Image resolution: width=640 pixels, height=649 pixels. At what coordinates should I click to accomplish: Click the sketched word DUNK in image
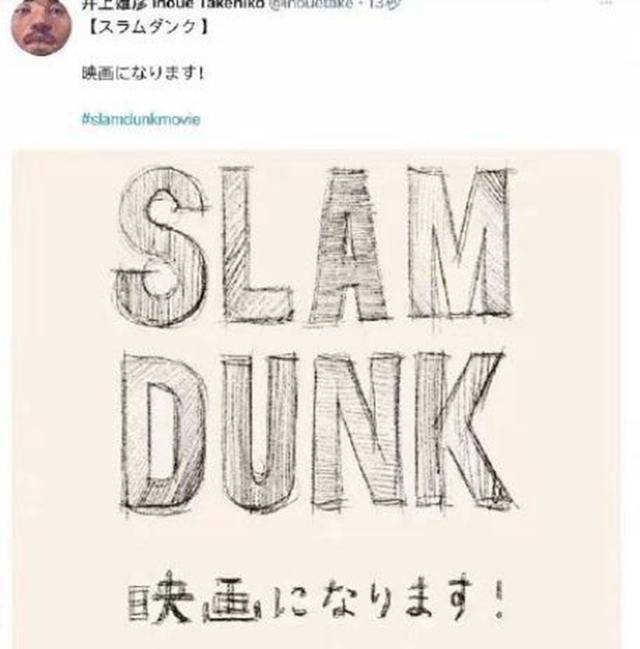(319, 433)
